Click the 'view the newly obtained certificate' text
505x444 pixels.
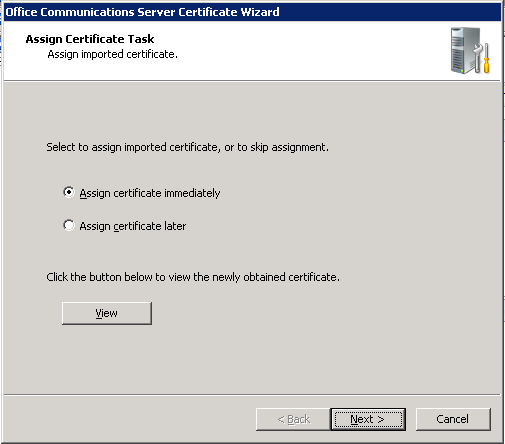tap(254, 277)
